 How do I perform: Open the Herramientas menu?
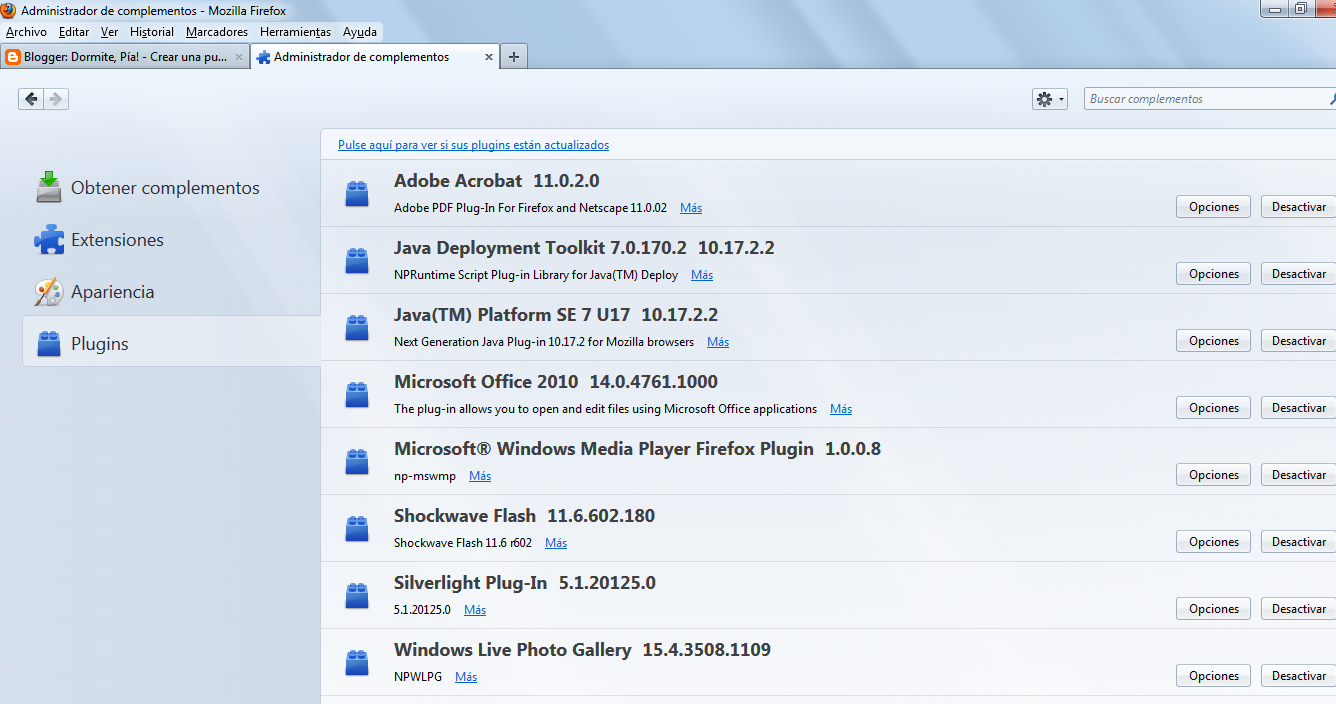tap(295, 32)
